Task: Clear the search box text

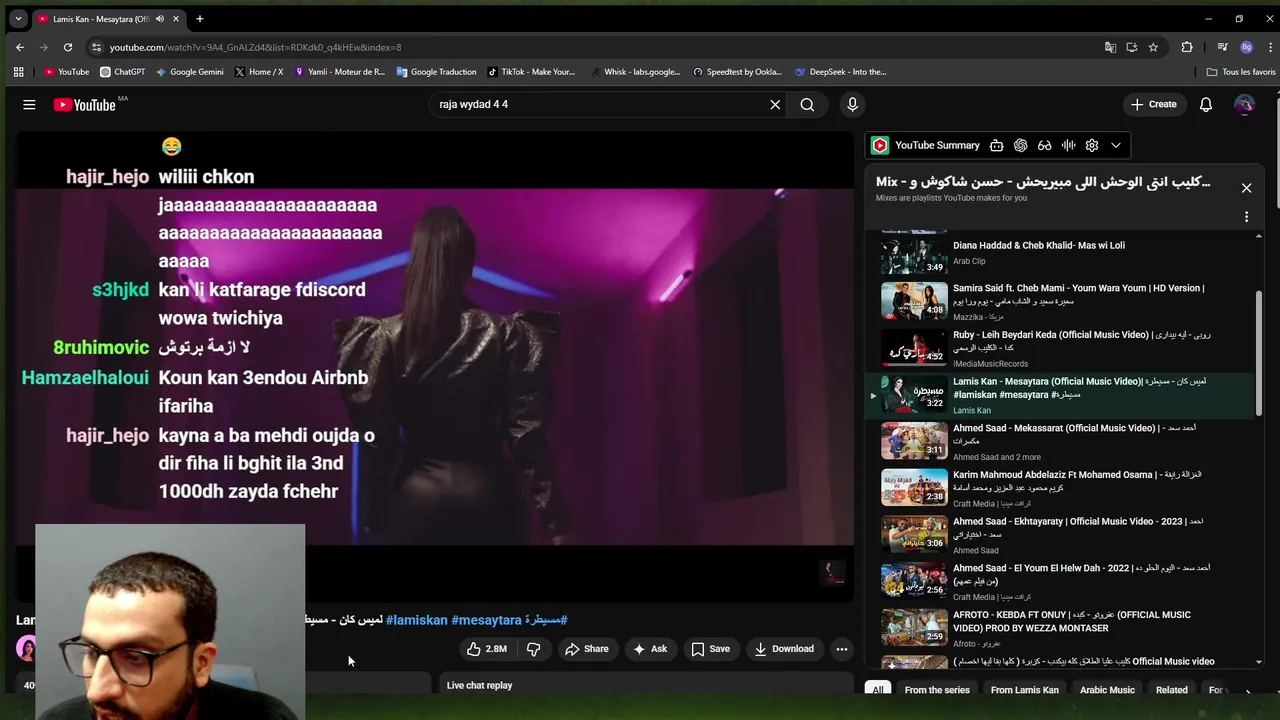Action: pyautogui.click(x=775, y=104)
